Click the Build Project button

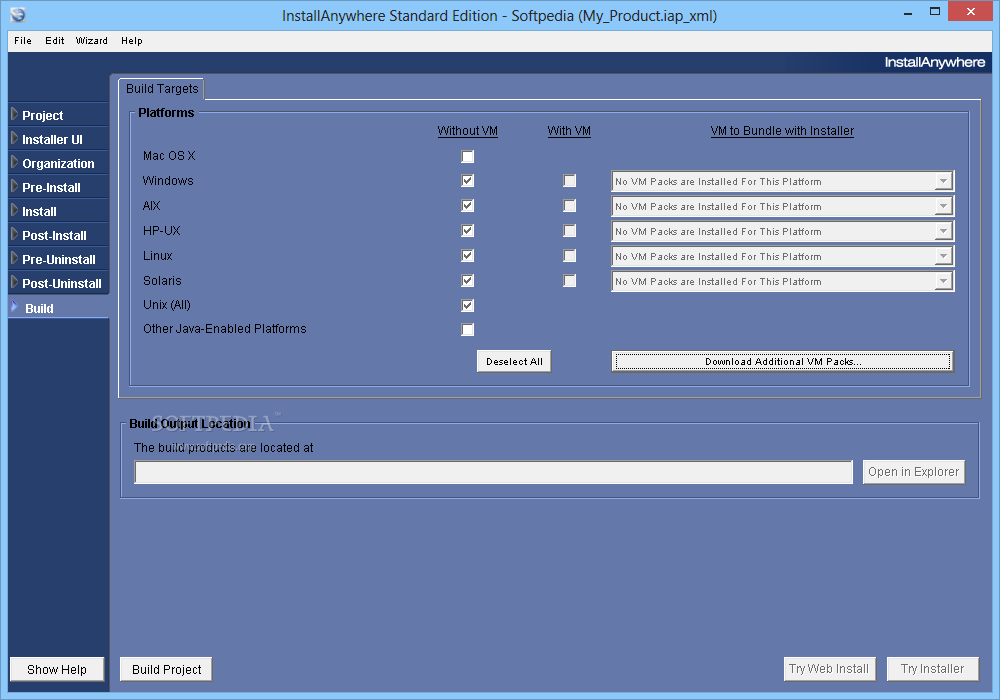click(x=166, y=669)
